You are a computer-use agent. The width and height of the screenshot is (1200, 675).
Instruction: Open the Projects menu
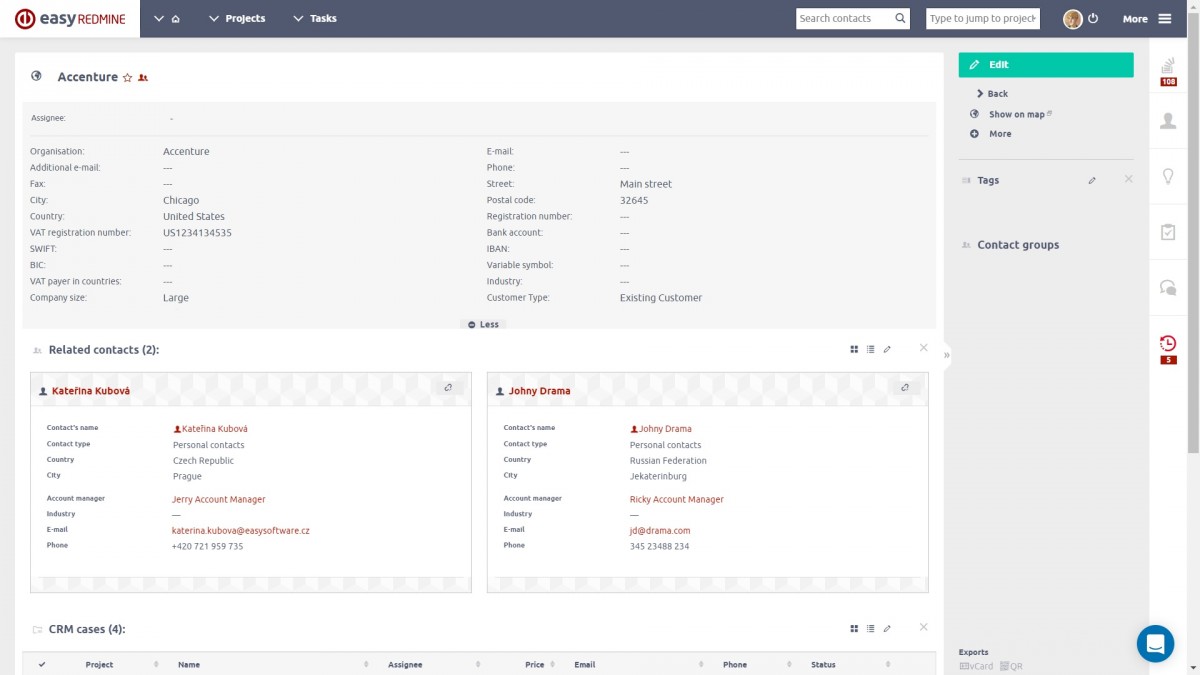click(x=237, y=19)
